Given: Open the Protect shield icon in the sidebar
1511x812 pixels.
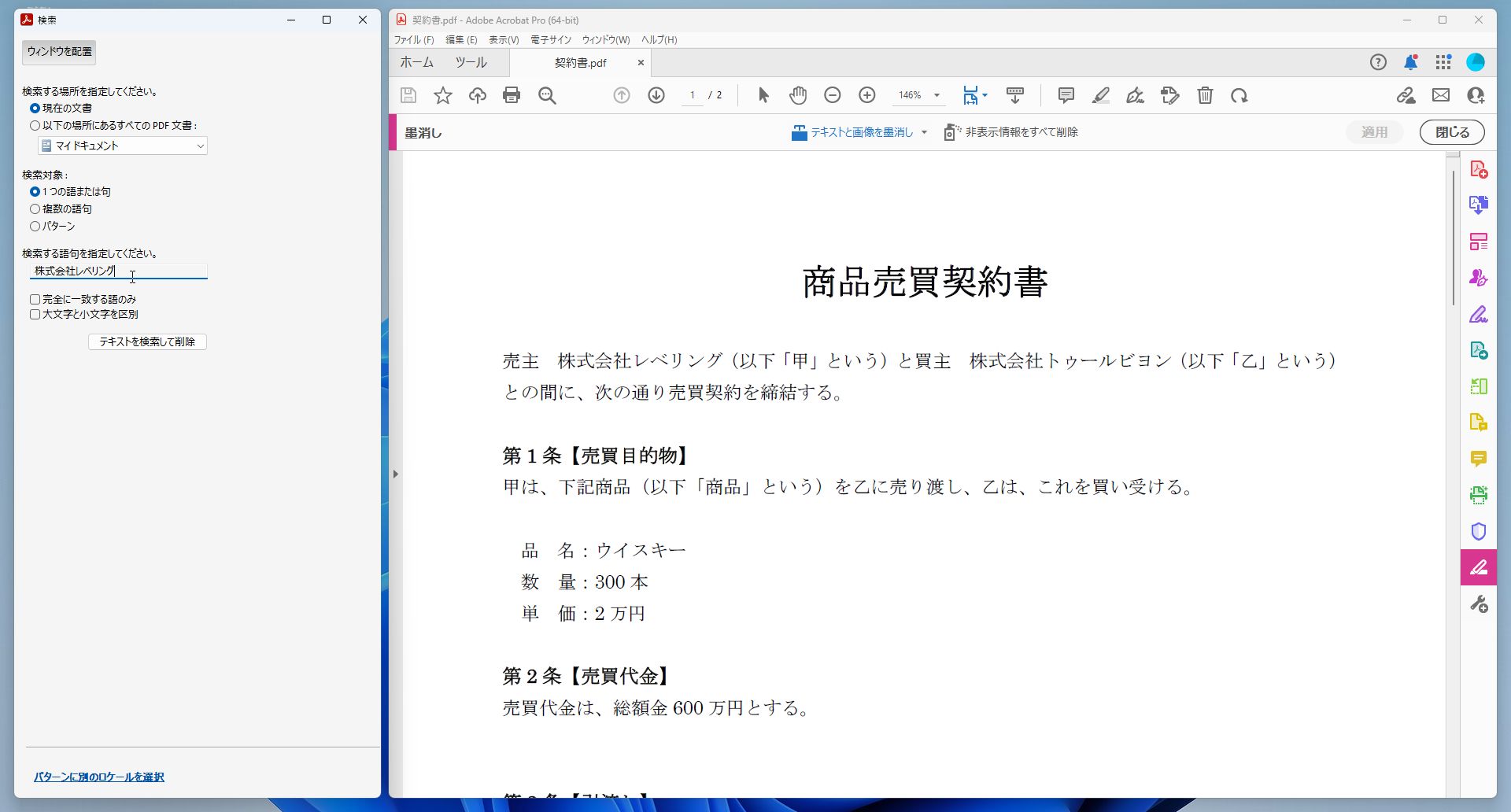Looking at the screenshot, I should (1478, 531).
